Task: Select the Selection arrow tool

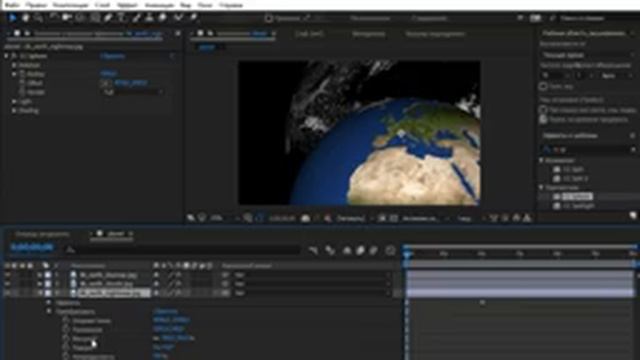Action: tap(12, 18)
